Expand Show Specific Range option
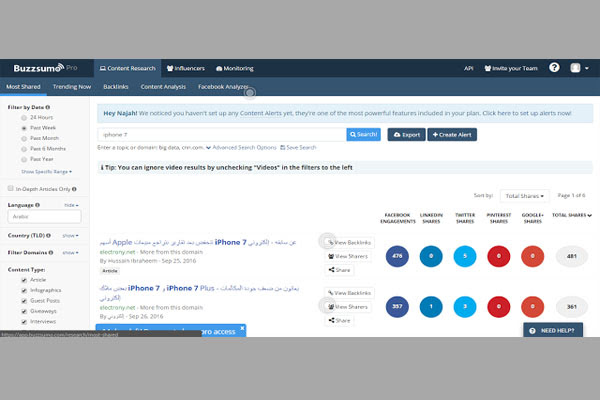The image size is (600, 400). coord(46,171)
